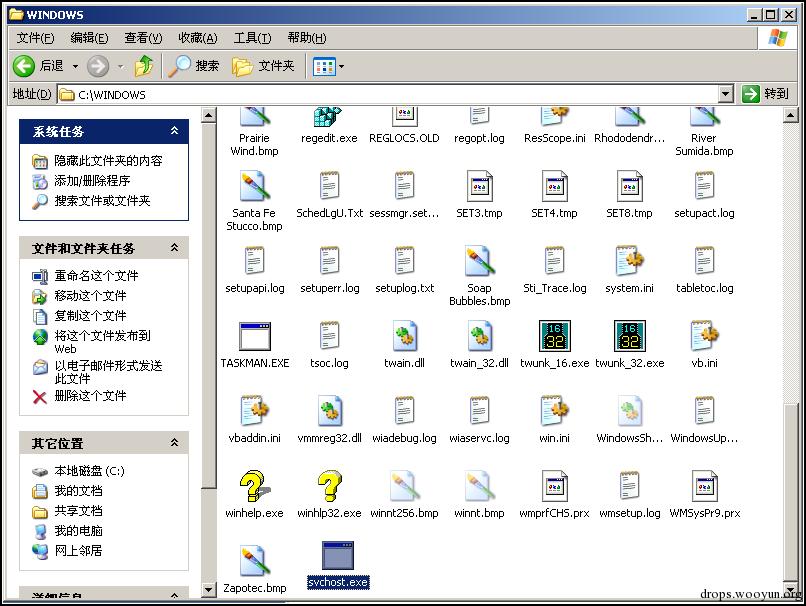806x606 pixels.
Task: Collapse the 系统任务 panel
Action: pos(174,131)
